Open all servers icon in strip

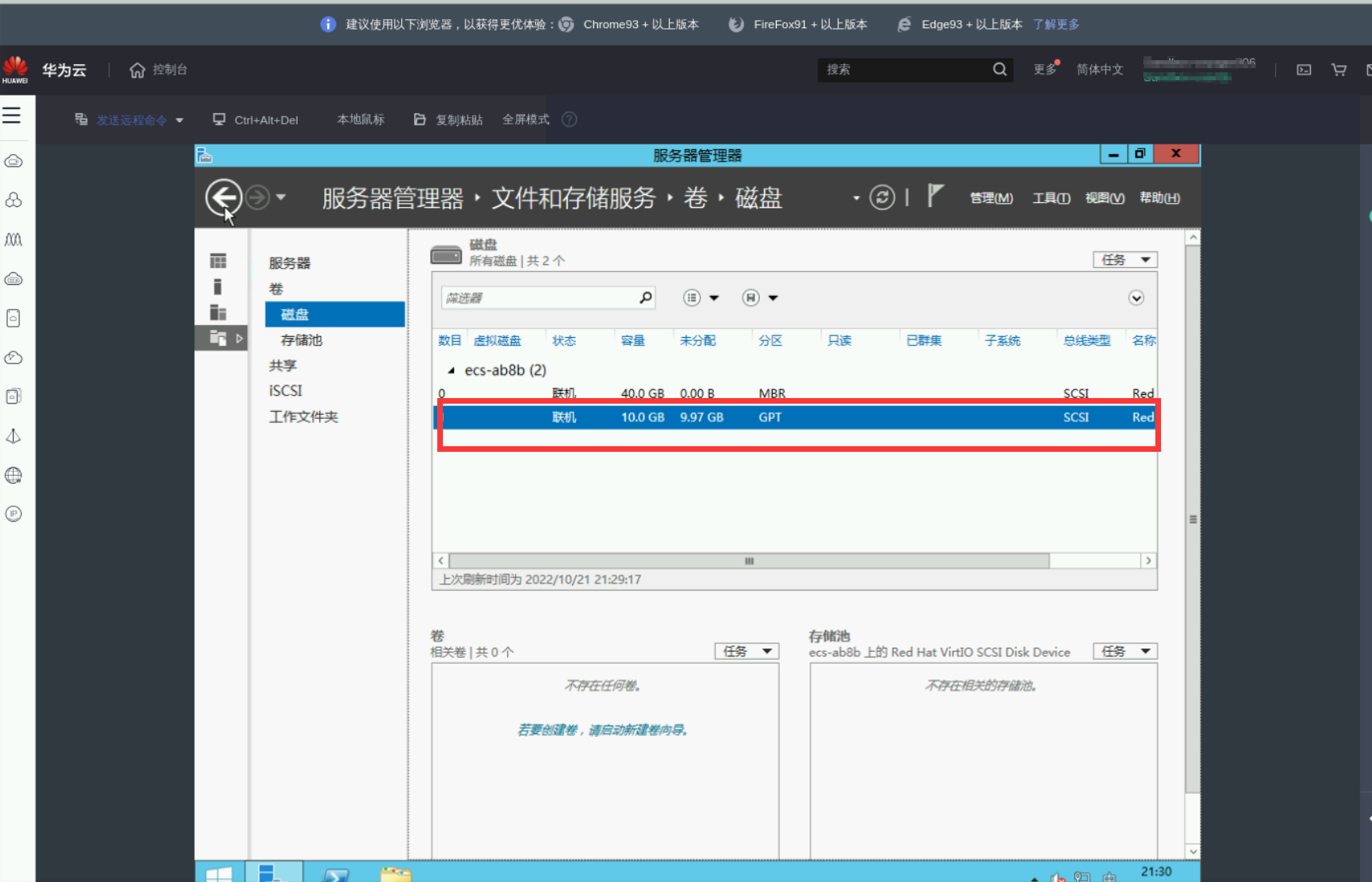217,312
